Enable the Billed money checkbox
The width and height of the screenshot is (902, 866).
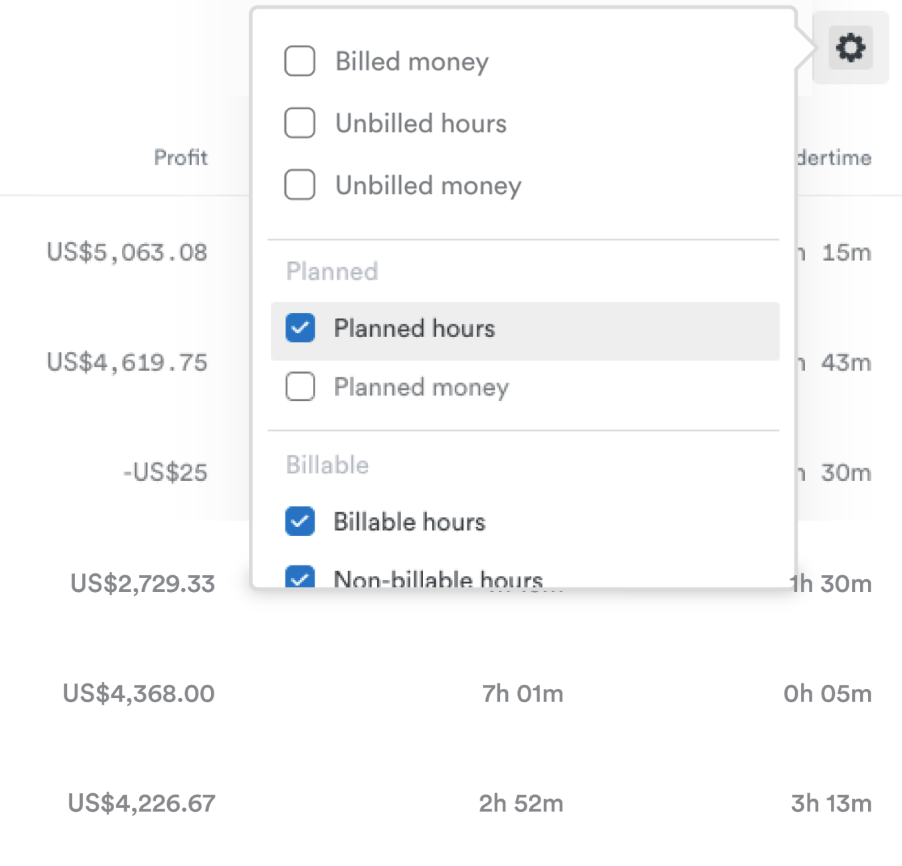click(x=300, y=61)
